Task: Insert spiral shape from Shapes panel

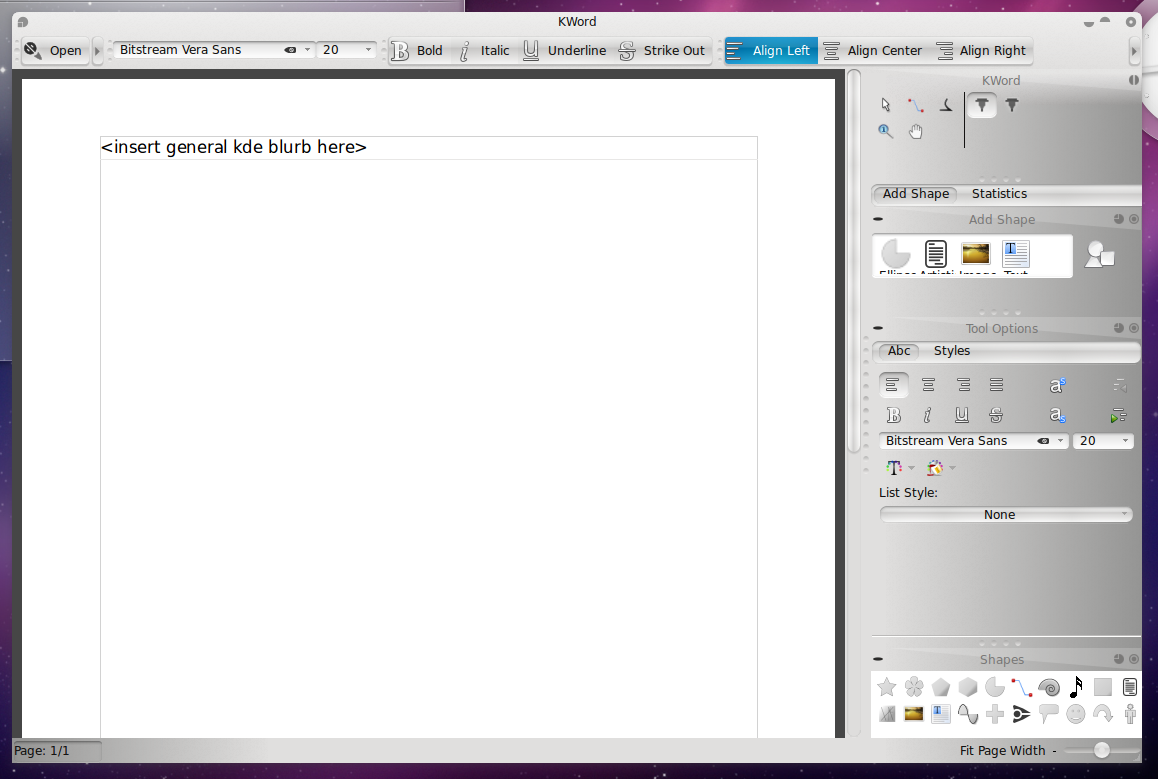Action: (x=1049, y=687)
